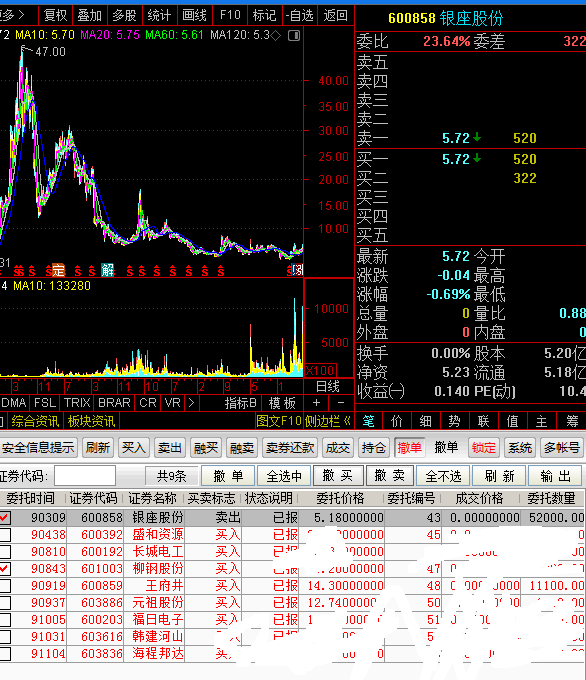Check the 盛和资源 order checkbox
This screenshot has height=680, width=586.
5,534
